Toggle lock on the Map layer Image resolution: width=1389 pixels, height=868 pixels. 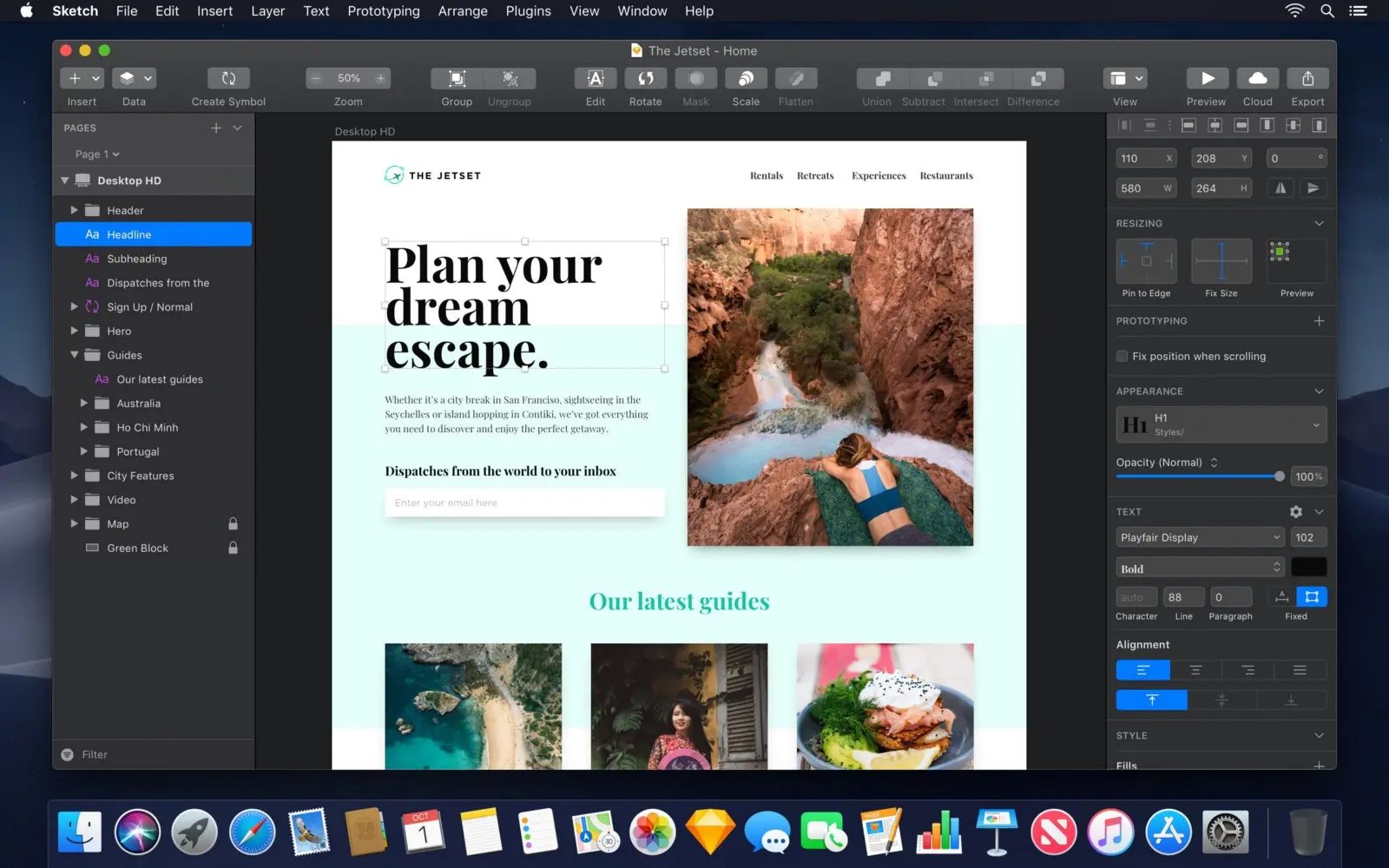[233, 524]
